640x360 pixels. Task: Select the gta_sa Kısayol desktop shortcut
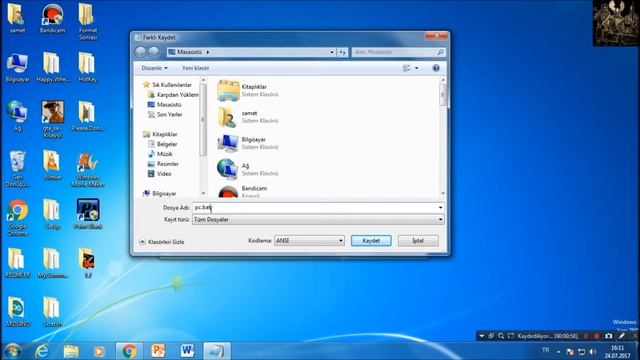click(x=53, y=120)
